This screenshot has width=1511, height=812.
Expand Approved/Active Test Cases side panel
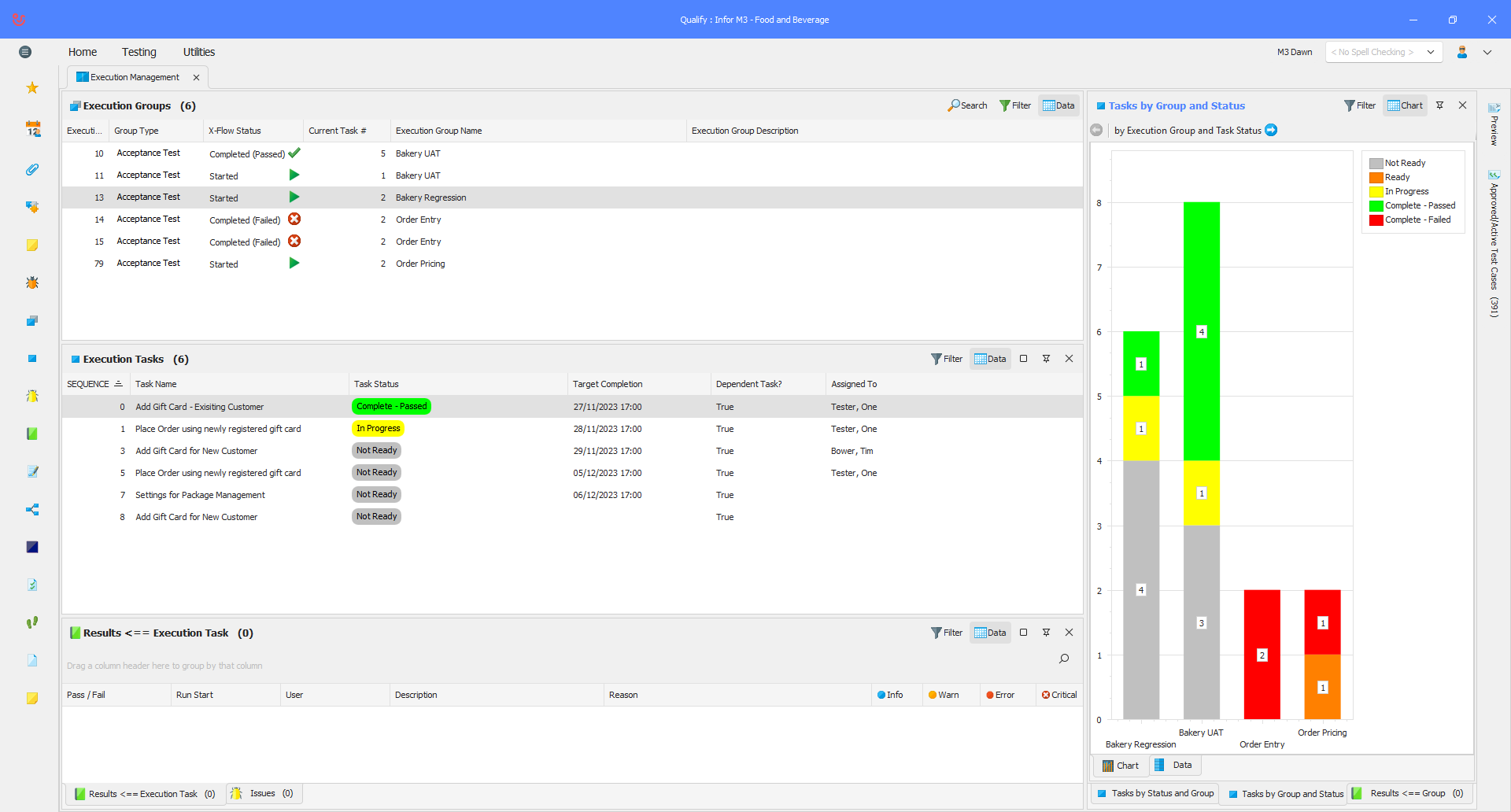(x=1494, y=243)
